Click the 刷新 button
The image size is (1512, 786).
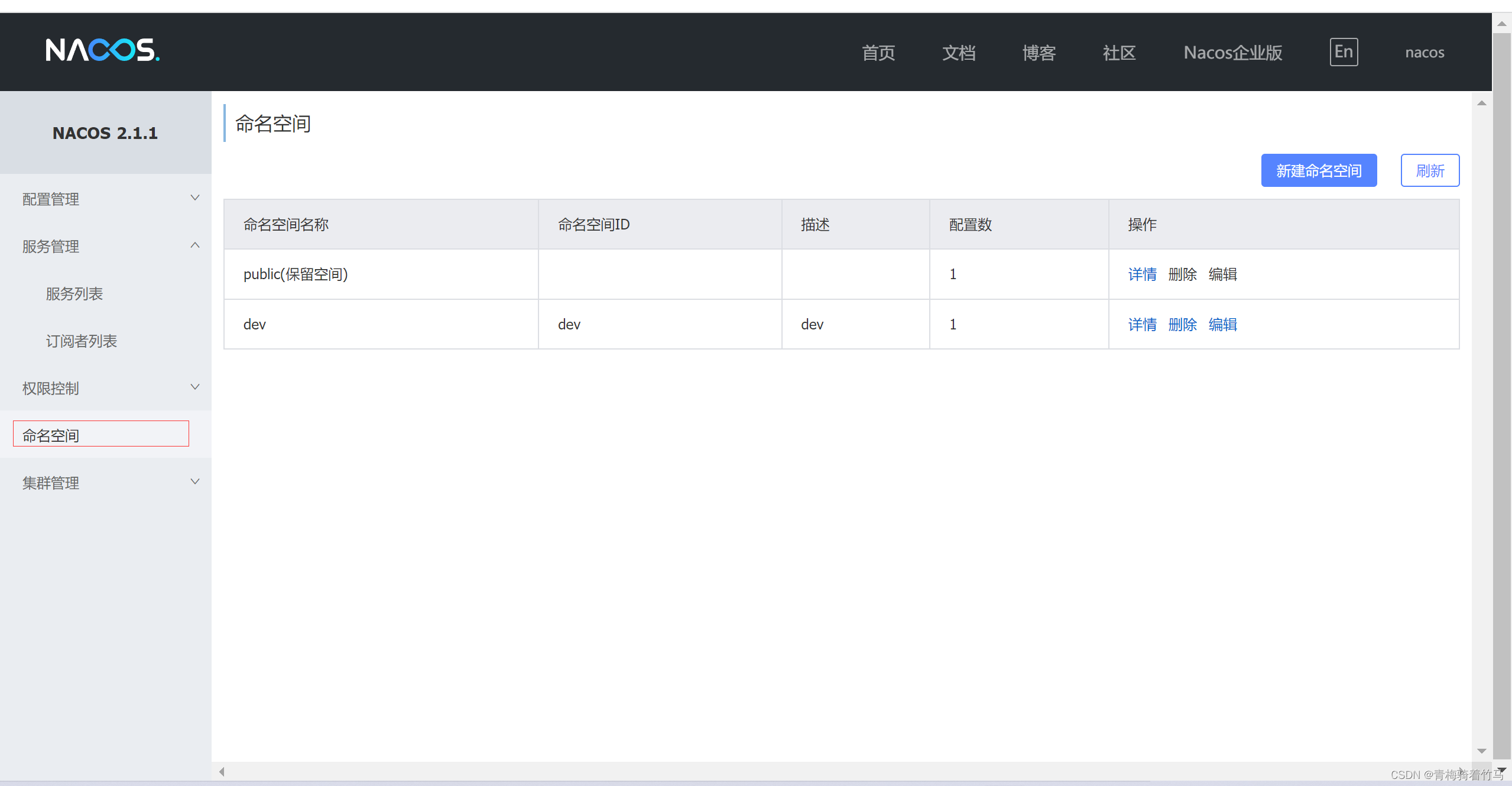(x=1429, y=171)
